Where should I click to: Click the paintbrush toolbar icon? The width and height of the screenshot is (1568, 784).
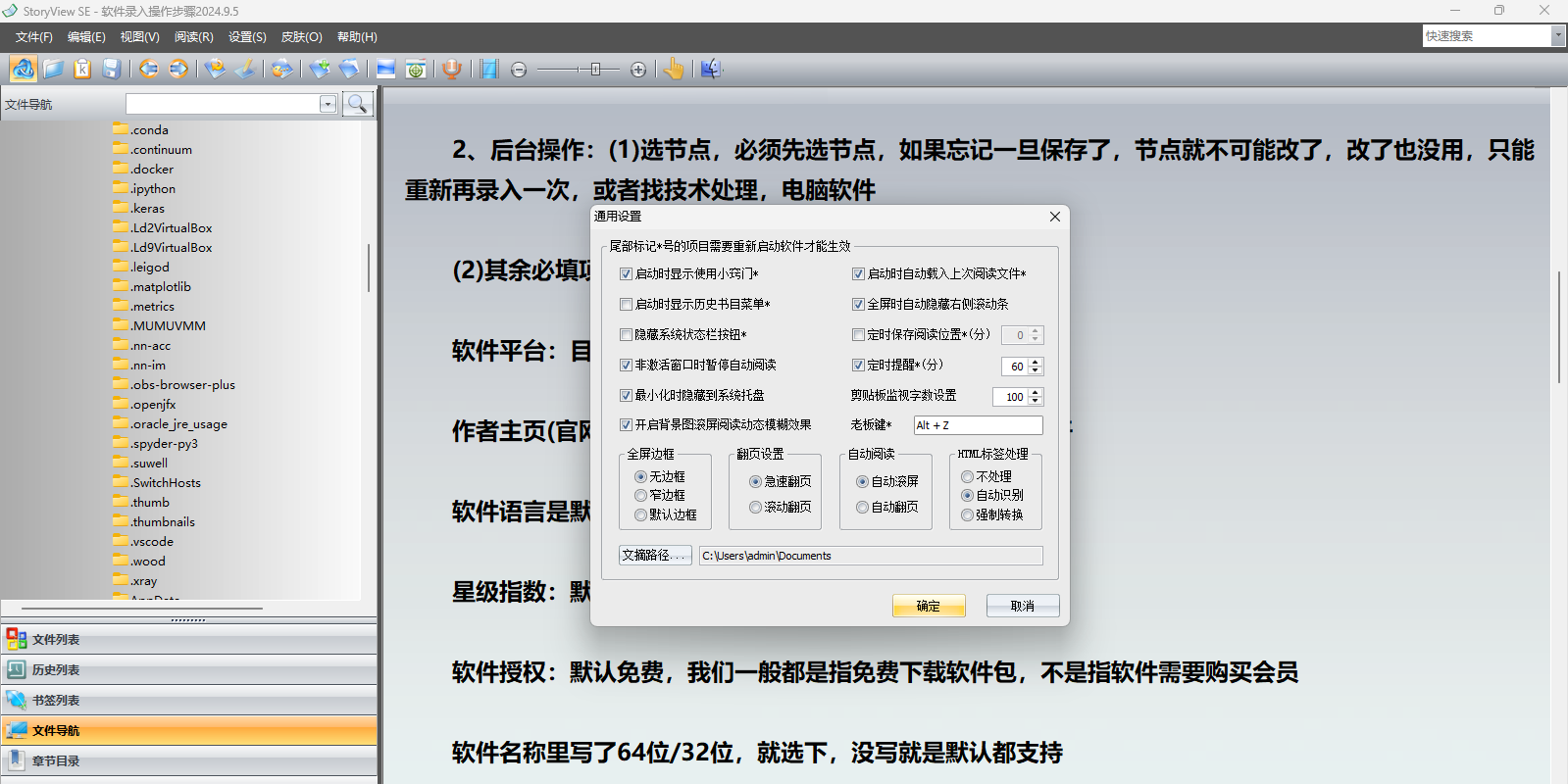[245, 69]
